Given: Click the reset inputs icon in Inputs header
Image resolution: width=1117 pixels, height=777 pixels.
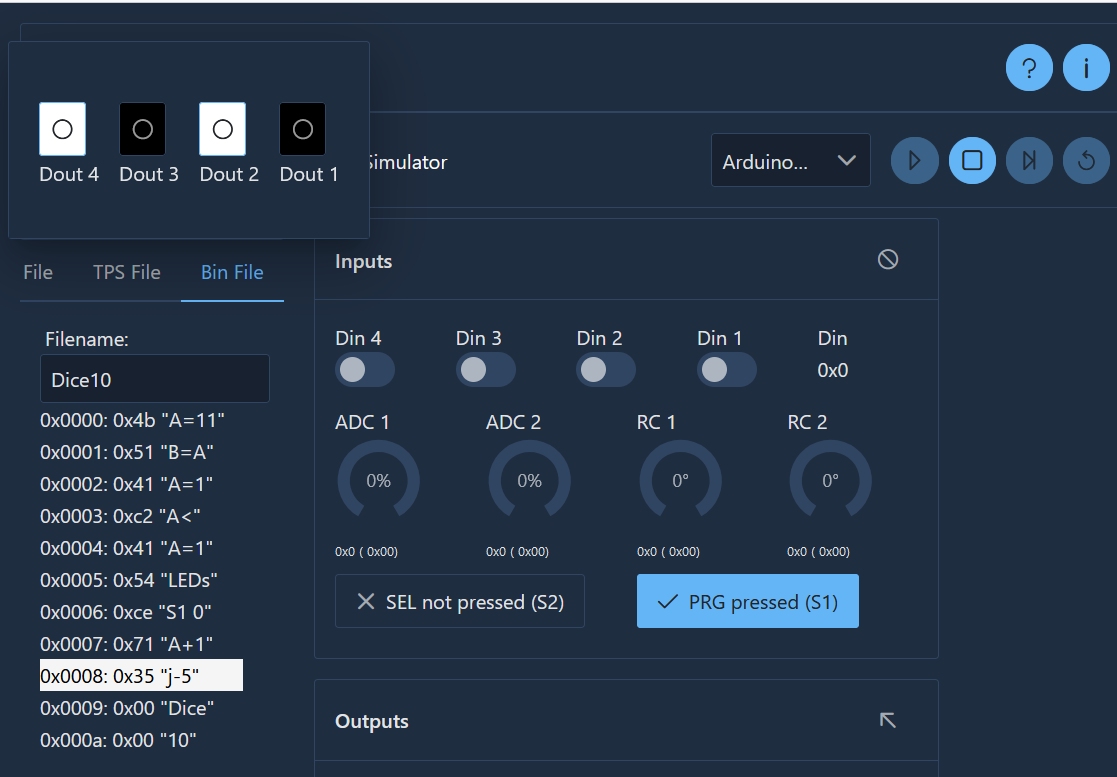Looking at the screenshot, I should pyautogui.click(x=887, y=260).
